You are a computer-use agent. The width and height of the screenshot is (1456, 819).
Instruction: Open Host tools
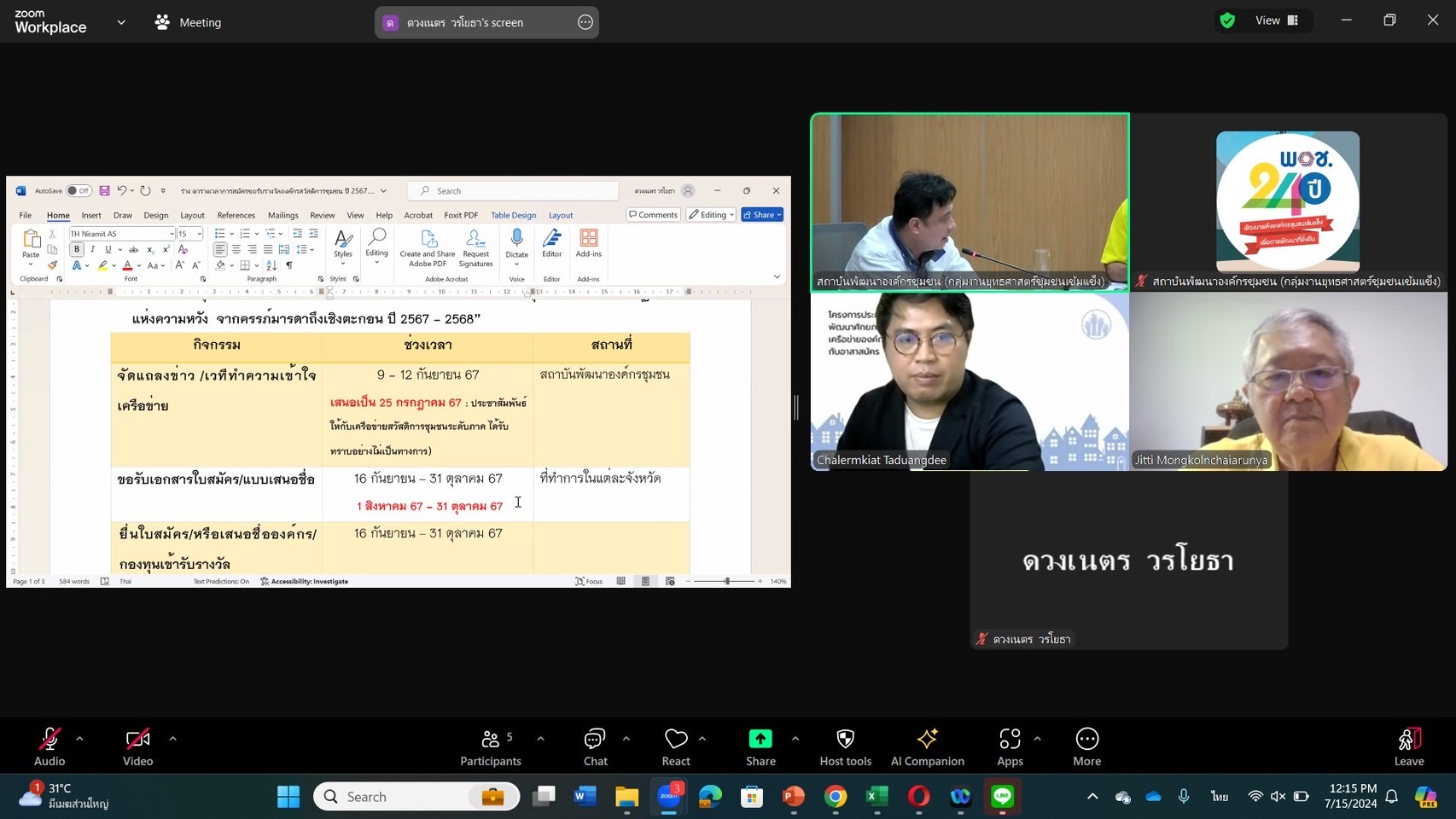(845, 746)
